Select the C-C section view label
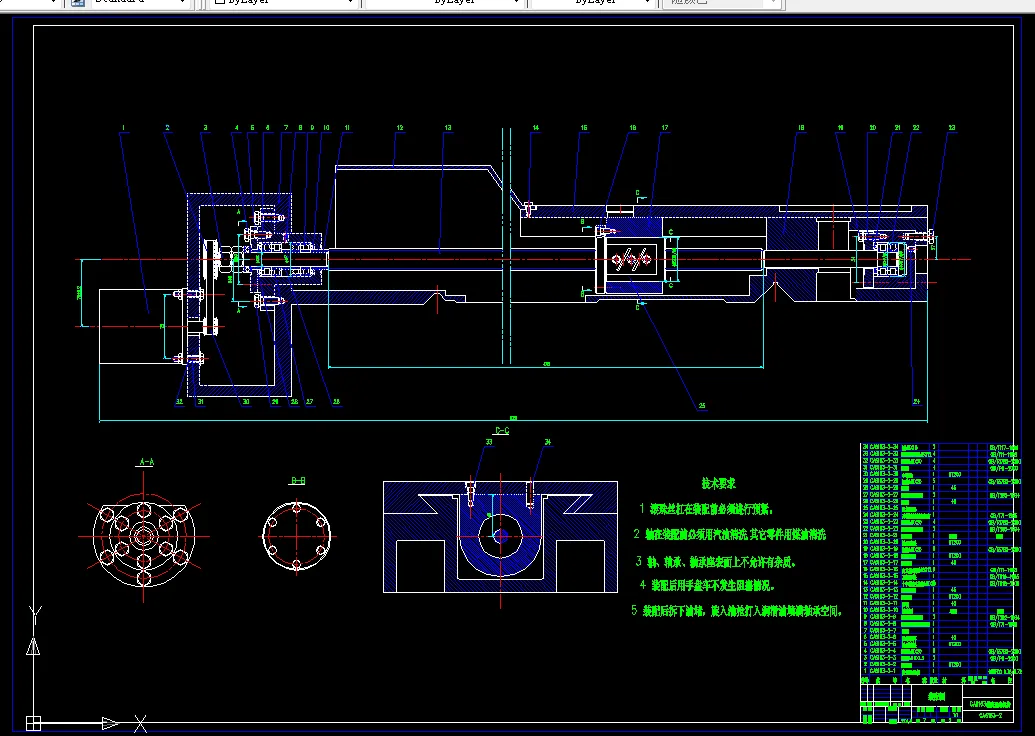 502,430
